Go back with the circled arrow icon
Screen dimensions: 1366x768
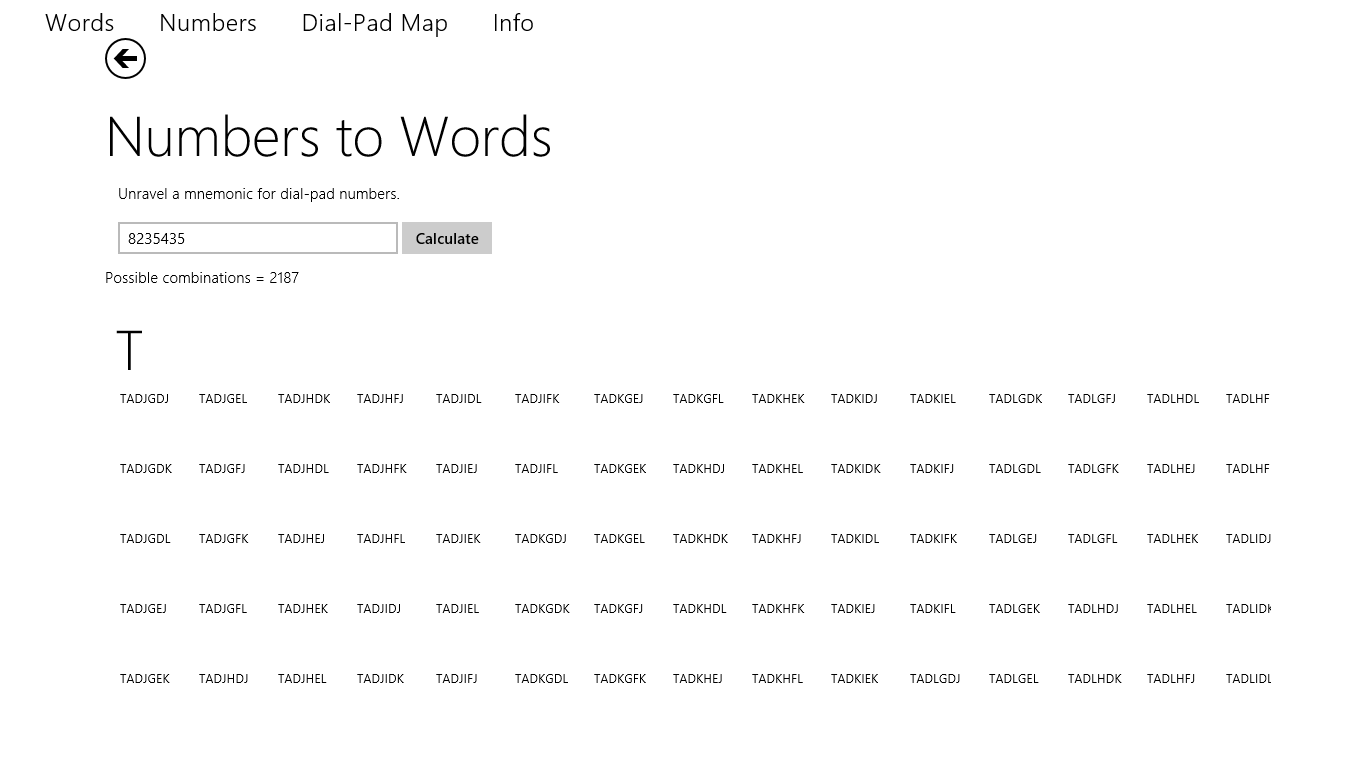point(125,59)
